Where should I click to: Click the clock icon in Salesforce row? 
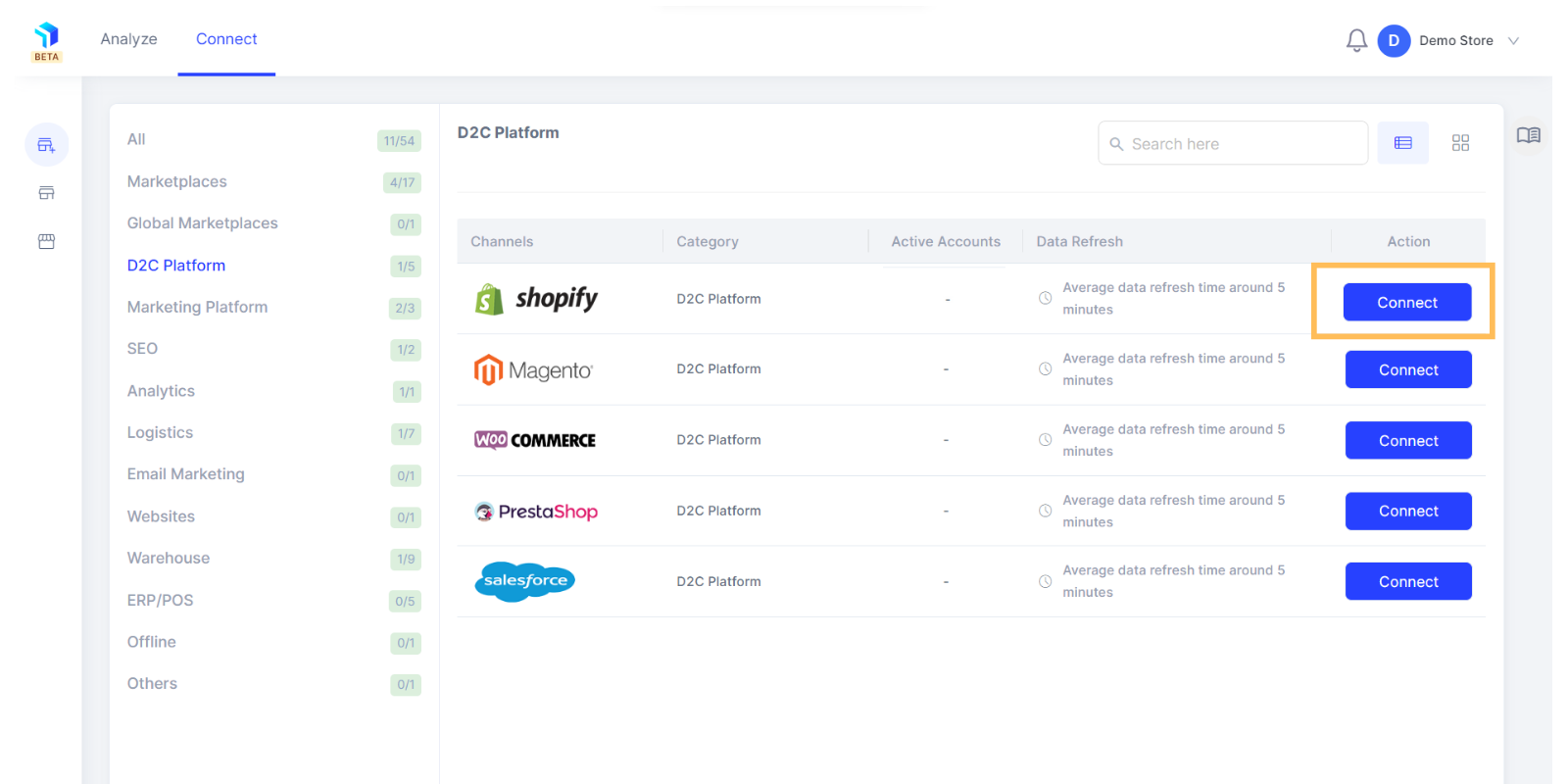click(x=1046, y=581)
